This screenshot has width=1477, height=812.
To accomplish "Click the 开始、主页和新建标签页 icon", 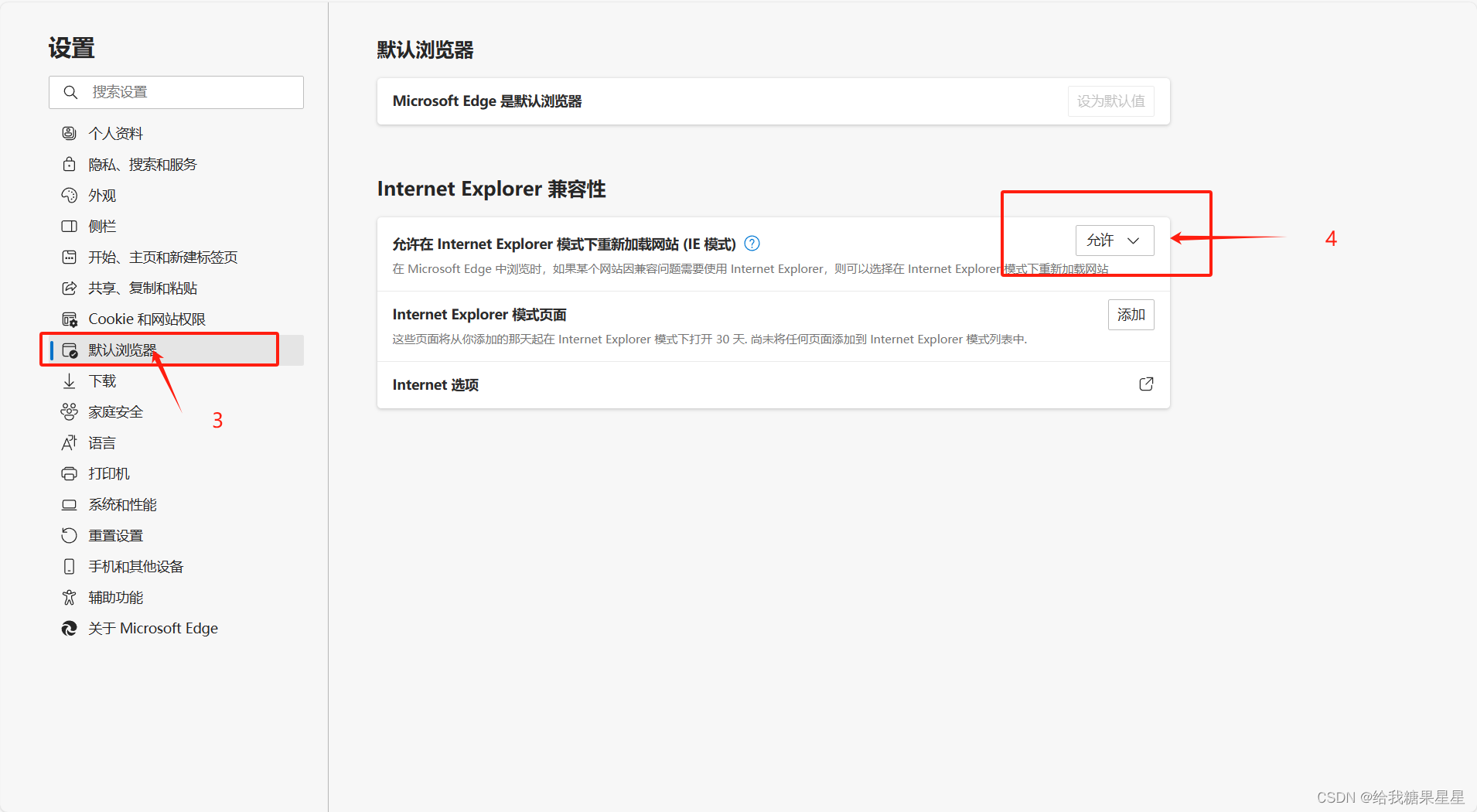I will click(x=69, y=257).
